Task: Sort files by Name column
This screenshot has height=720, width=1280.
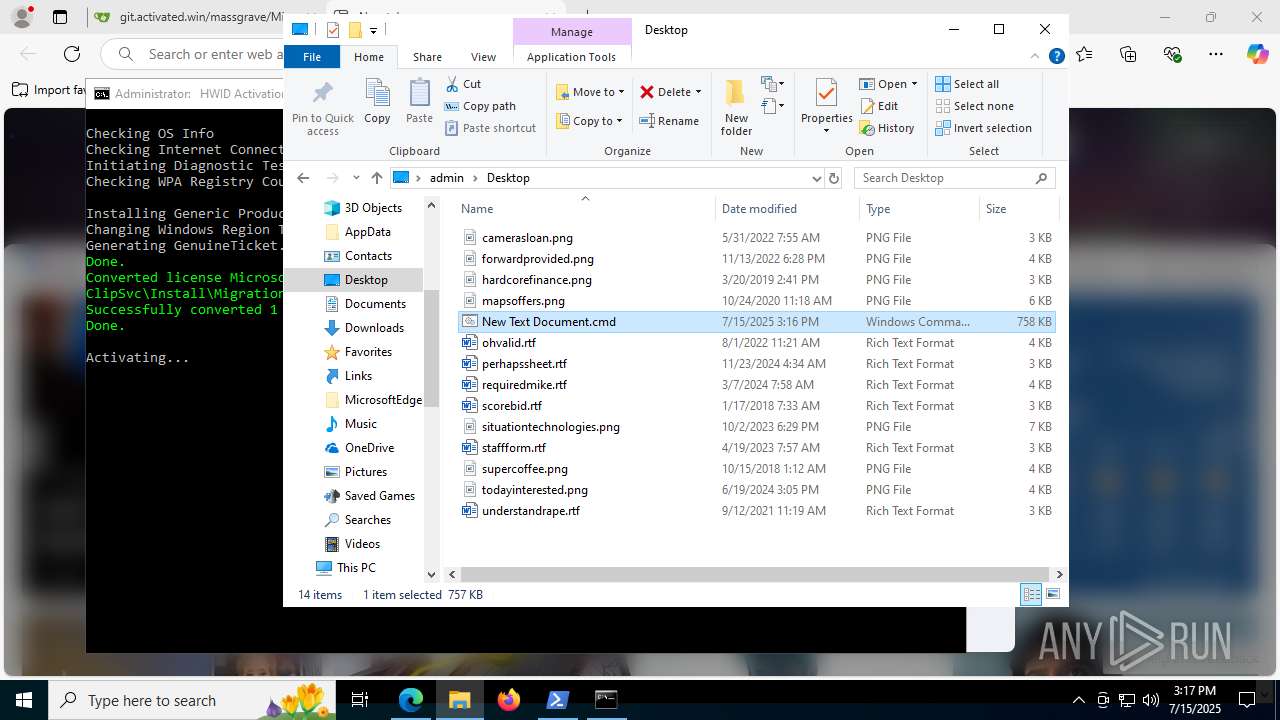Action: click(x=585, y=208)
